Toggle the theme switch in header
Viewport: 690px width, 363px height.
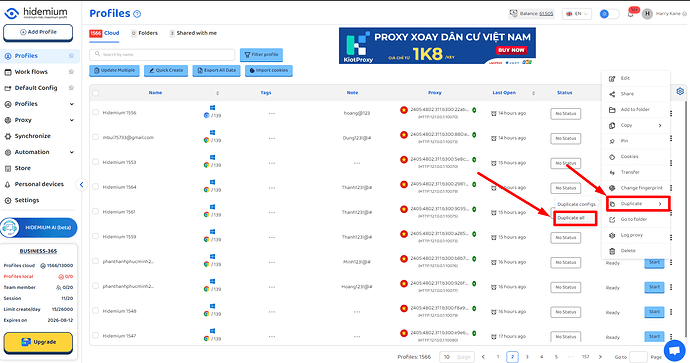pos(609,14)
